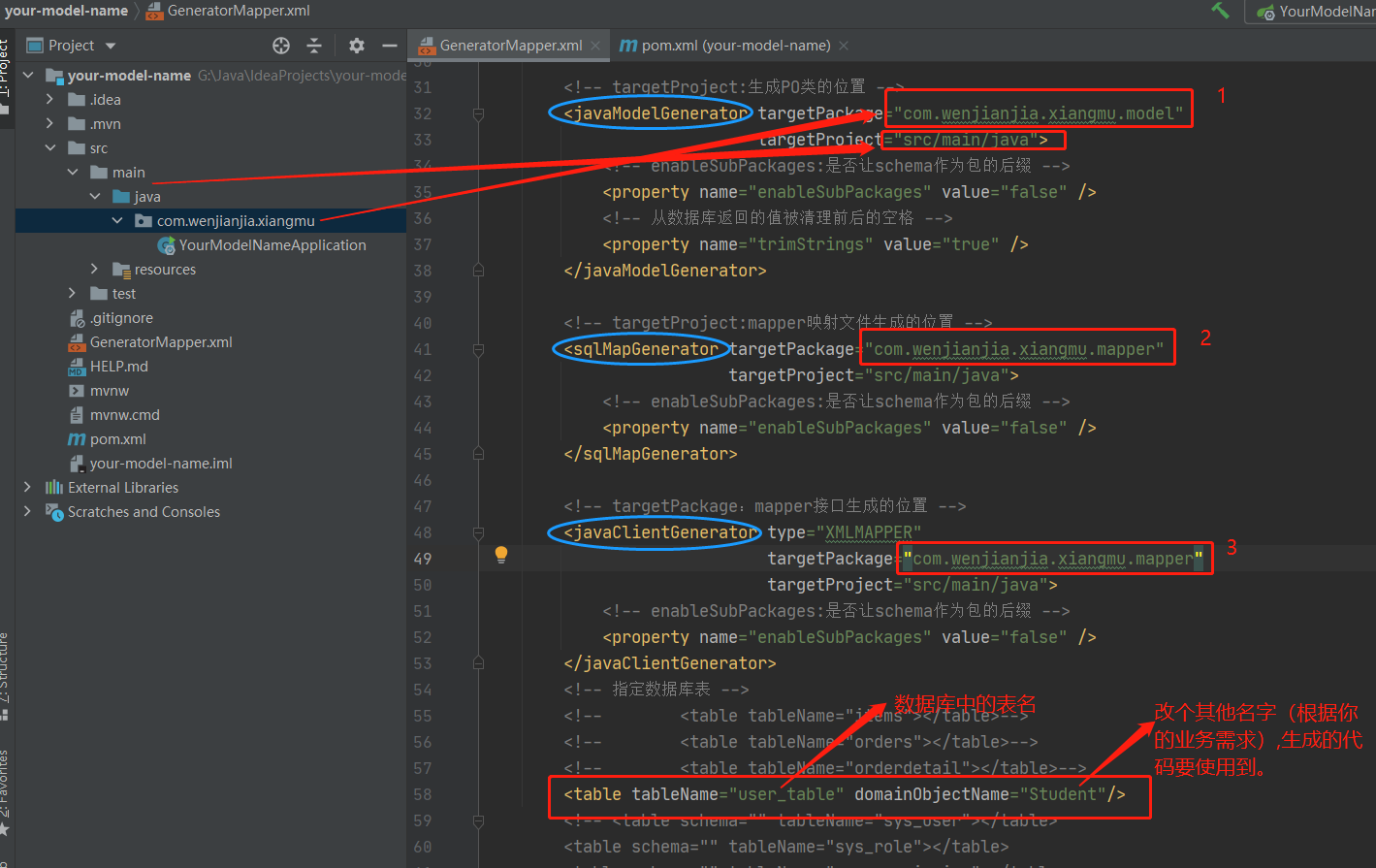Close the pom.xml editor tab
1376x868 pixels.
pyautogui.click(x=844, y=46)
